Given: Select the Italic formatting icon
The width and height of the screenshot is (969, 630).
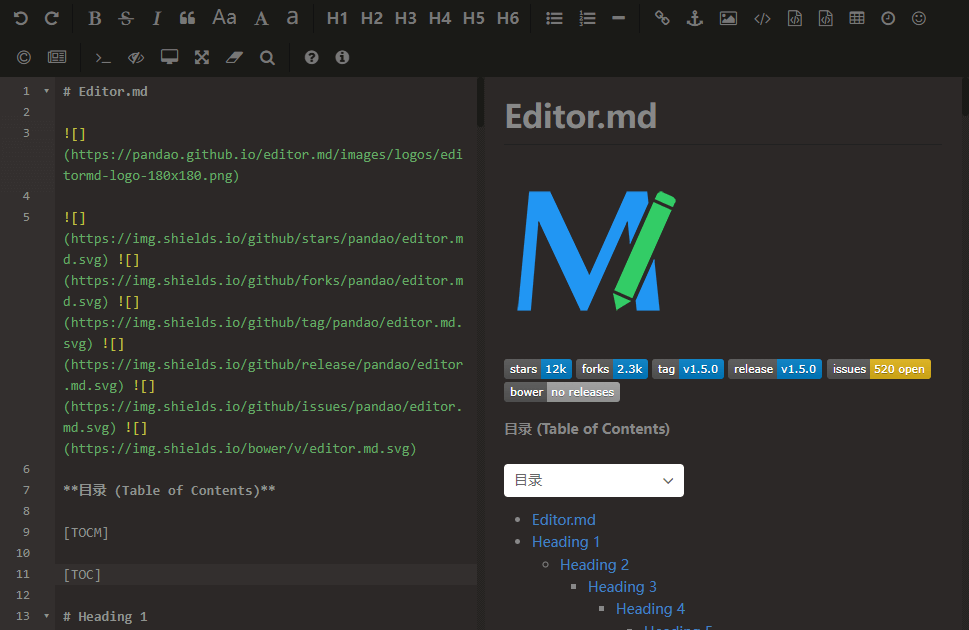Looking at the screenshot, I should tap(156, 18).
